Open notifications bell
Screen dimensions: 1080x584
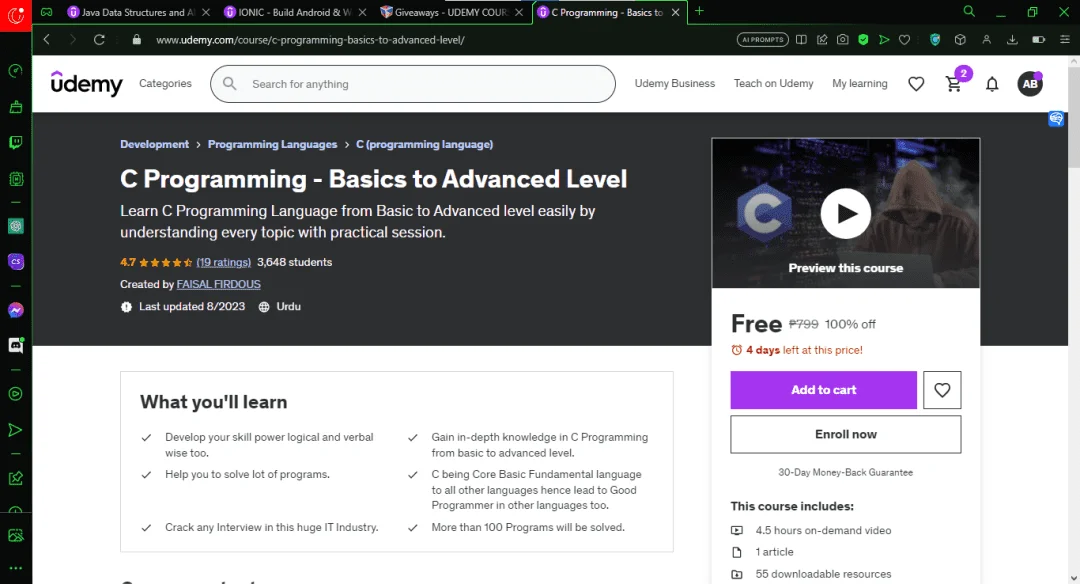point(992,84)
